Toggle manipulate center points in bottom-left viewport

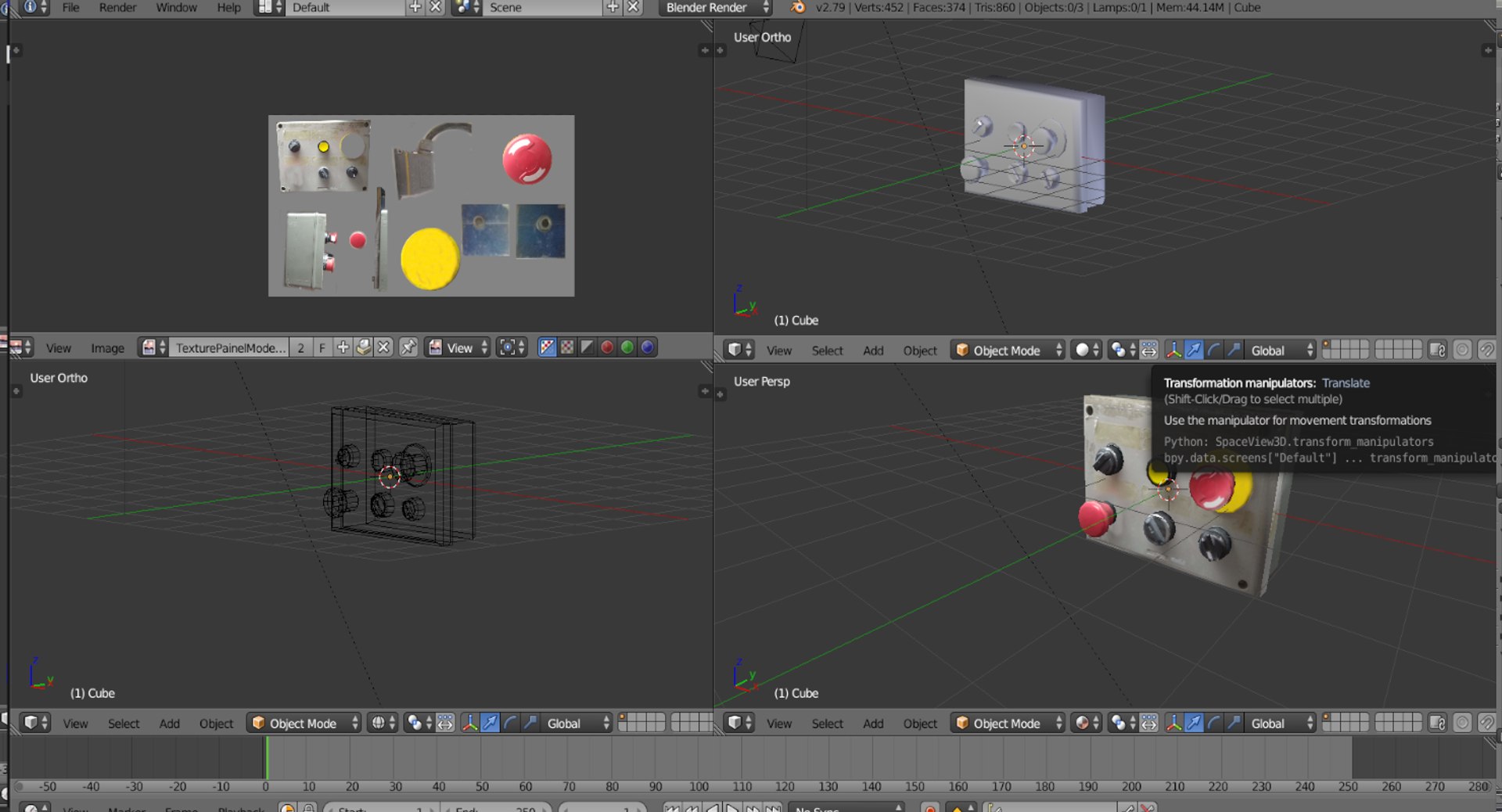(x=445, y=724)
